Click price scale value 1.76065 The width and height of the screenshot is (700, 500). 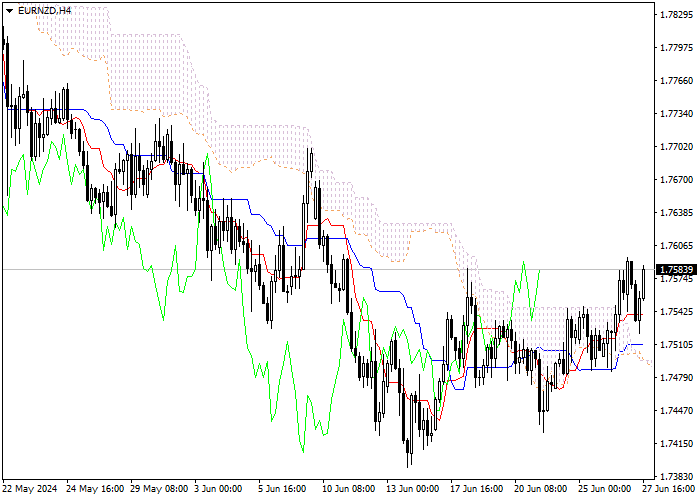click(677, 246)
